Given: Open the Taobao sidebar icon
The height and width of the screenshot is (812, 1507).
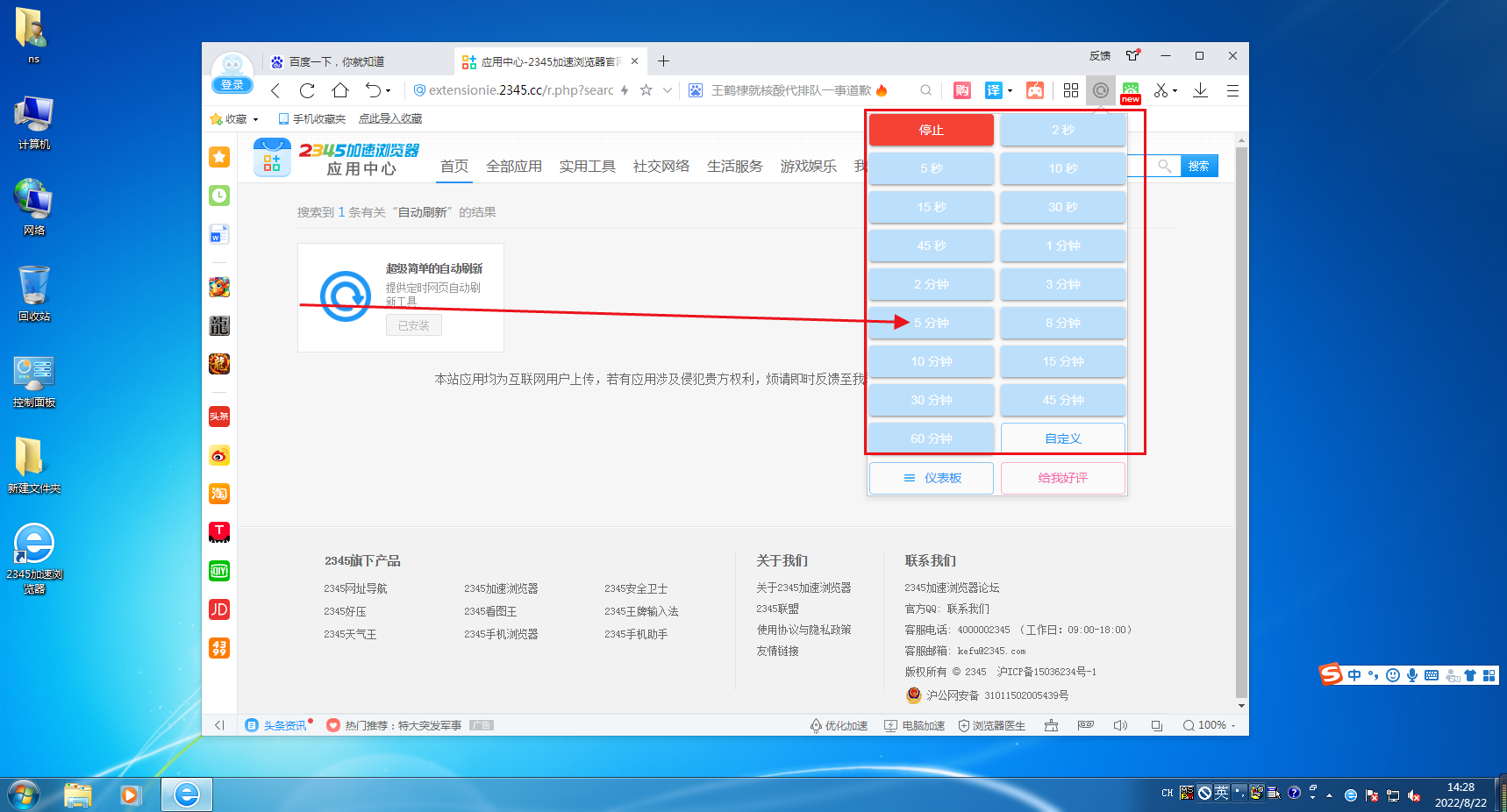Looking at the screenshot, I should [219, 494].
